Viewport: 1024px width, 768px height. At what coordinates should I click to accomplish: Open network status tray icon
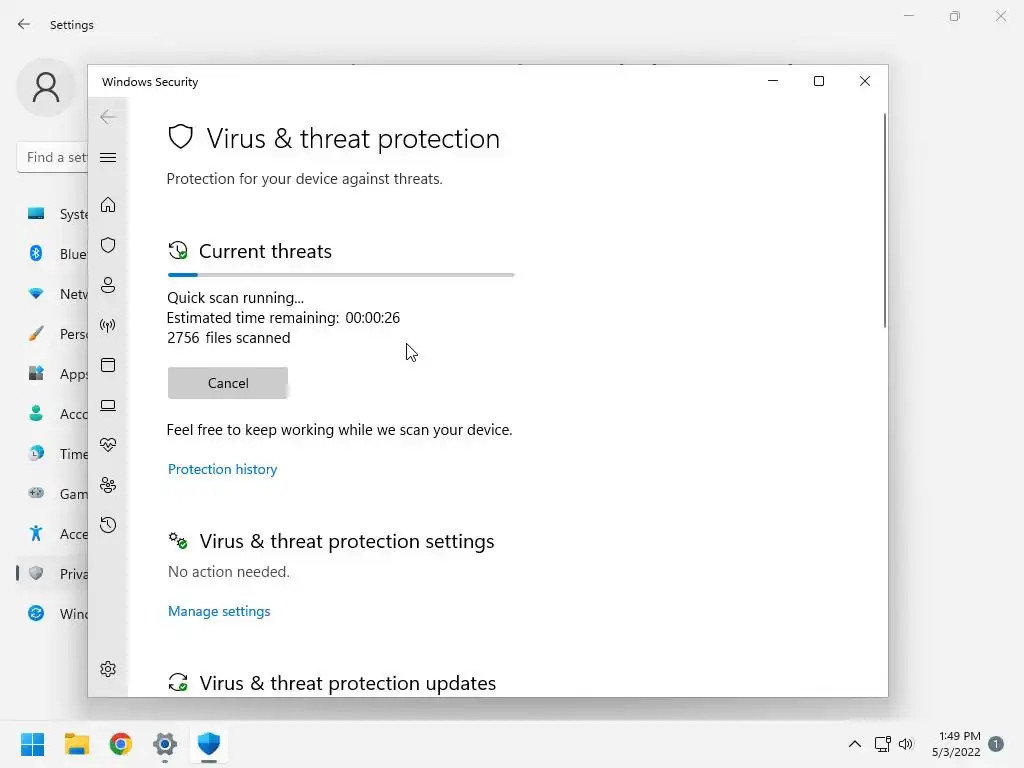pos(882,744)
